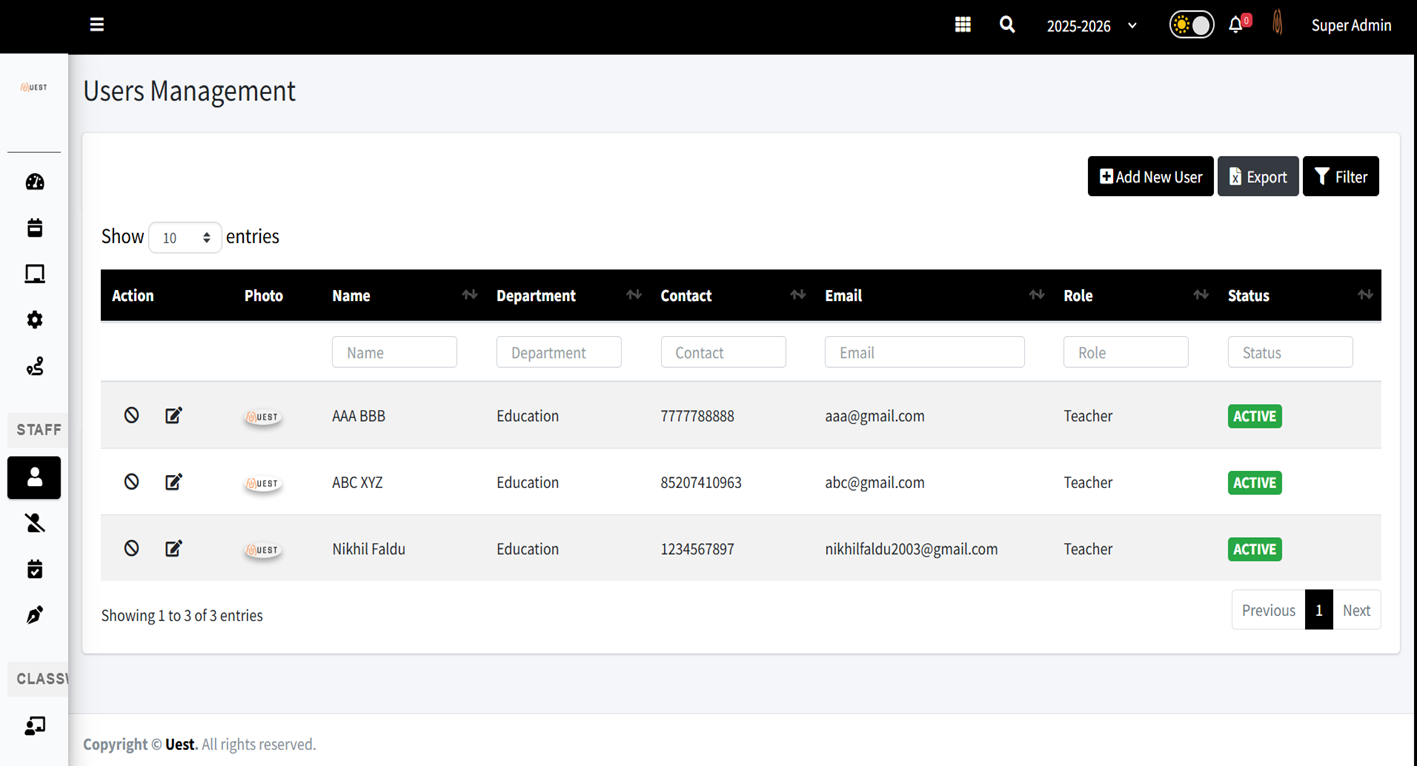
Task: Open the Show entries count dropdown
Action: 185,238
